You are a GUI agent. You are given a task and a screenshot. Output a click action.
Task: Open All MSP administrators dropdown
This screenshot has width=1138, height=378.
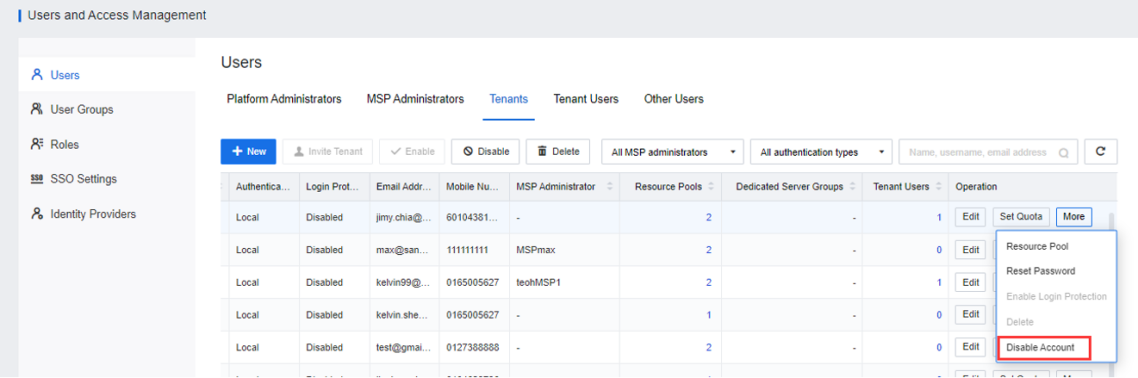point(673,152)
